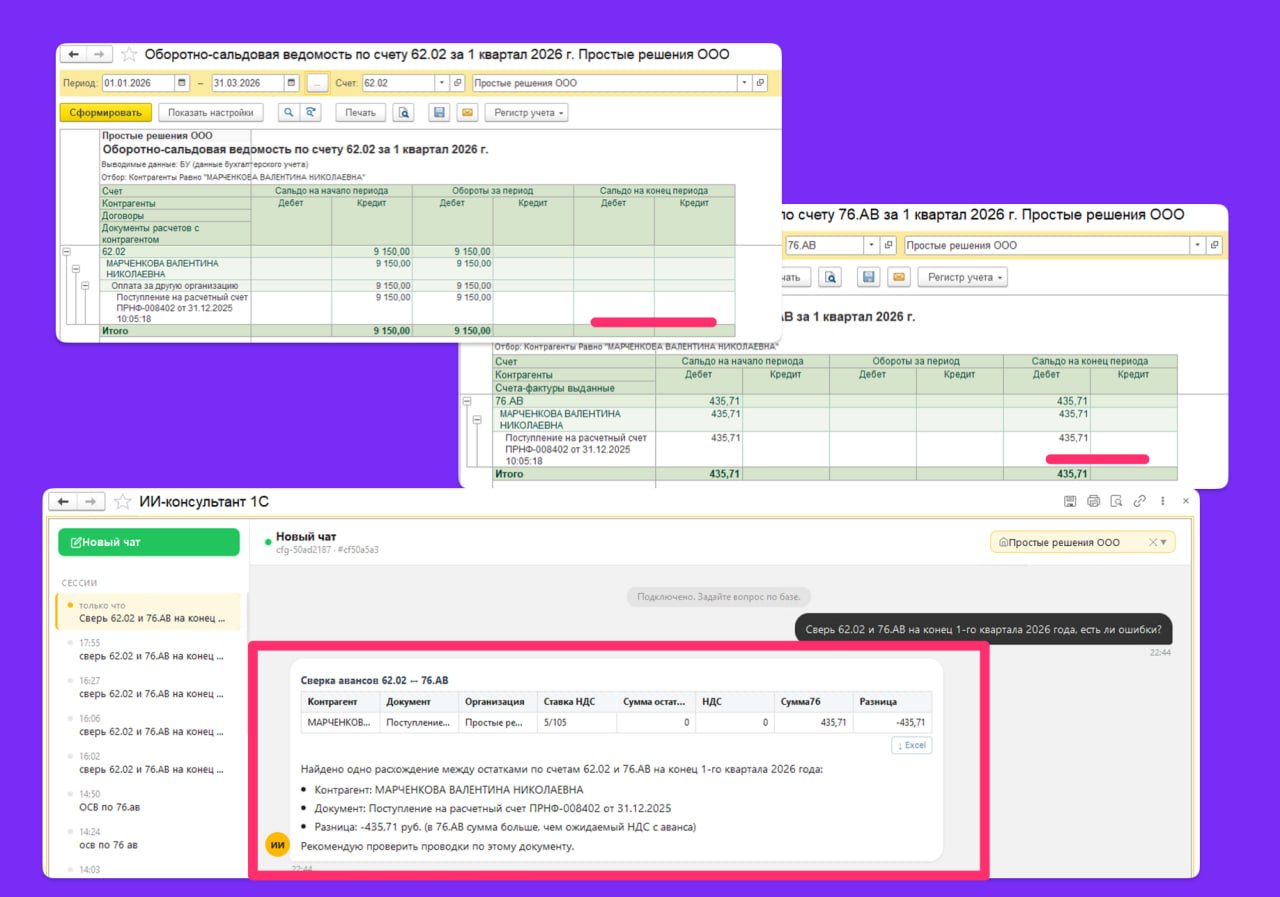Image resolution: width=1280 pixels, height=897 pixels.
Task: Expand the Счет 62.02 dropdown
Action: [x=442, y=83]
